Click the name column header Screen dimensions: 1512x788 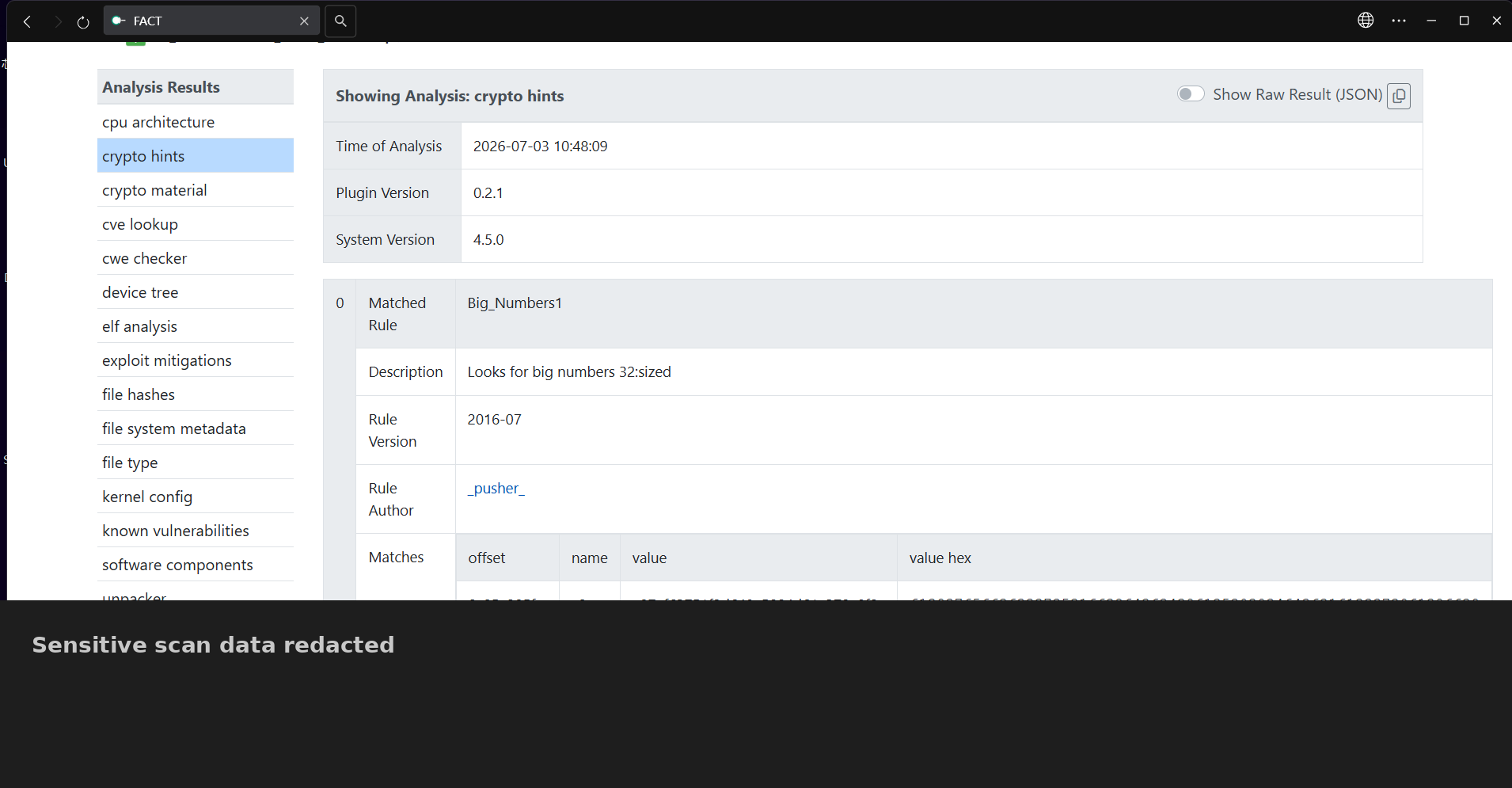(x=590, y=558)
